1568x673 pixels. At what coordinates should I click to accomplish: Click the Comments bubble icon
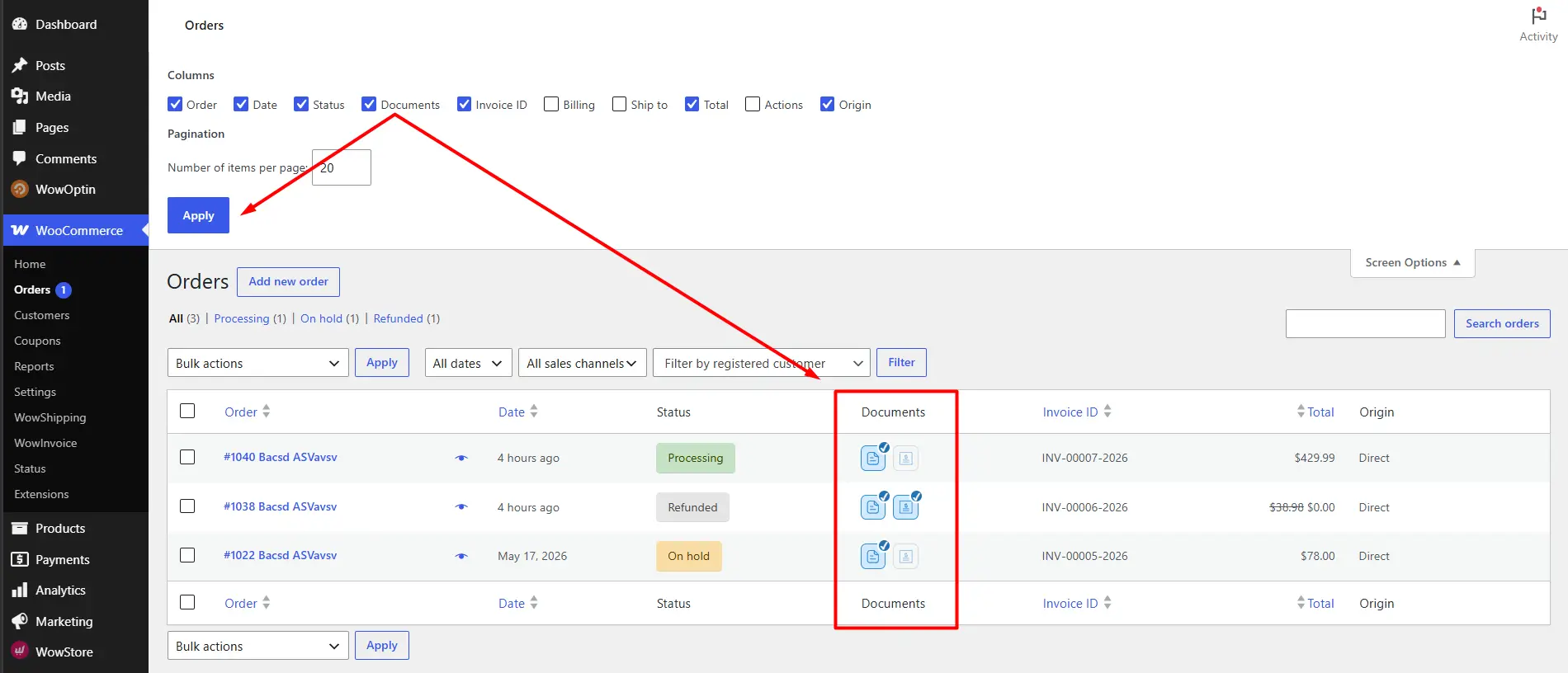(x=20, y=158)
